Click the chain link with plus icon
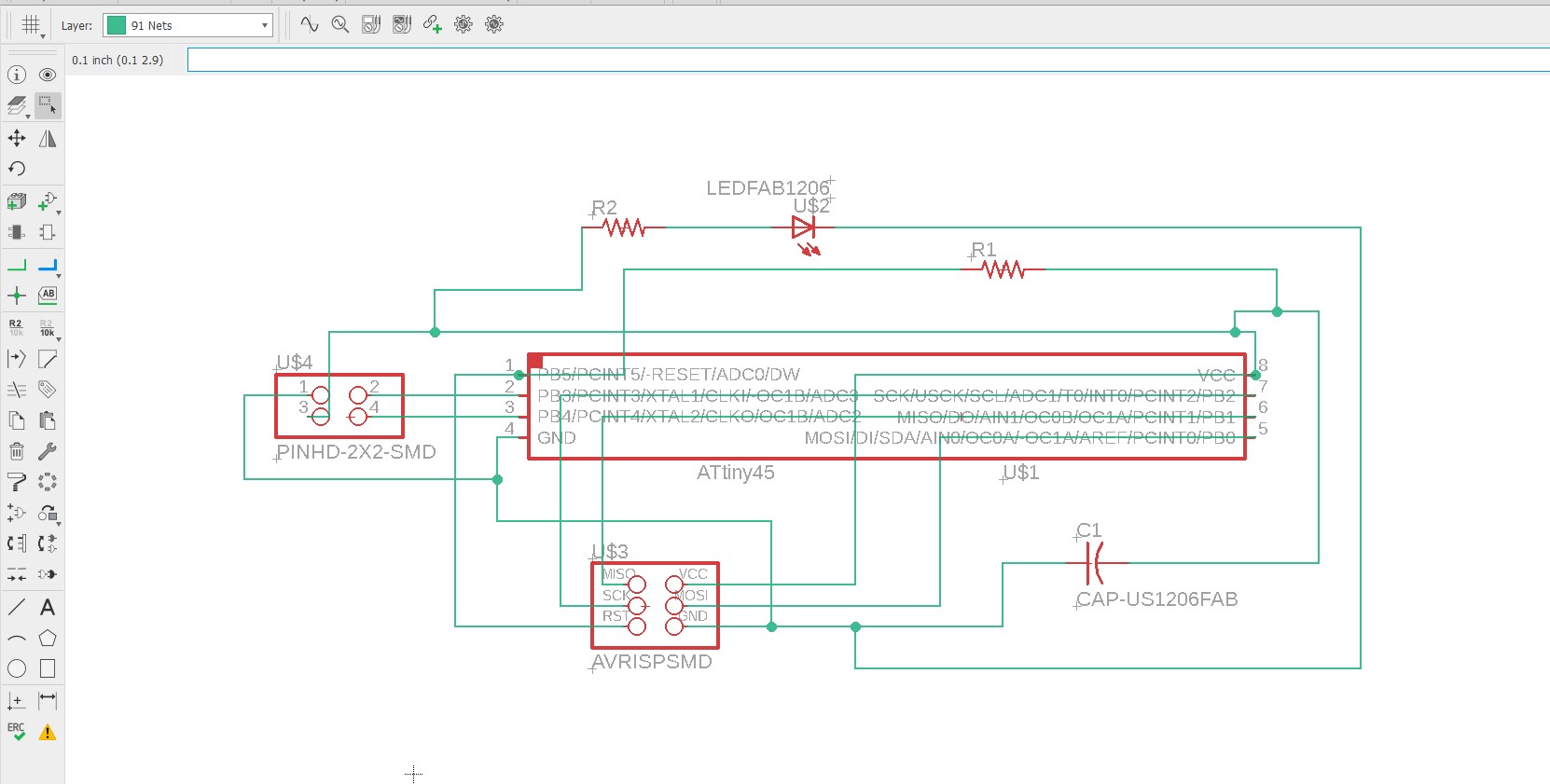Viewport: 1550px width, 784px height. [x=433, y=25]
